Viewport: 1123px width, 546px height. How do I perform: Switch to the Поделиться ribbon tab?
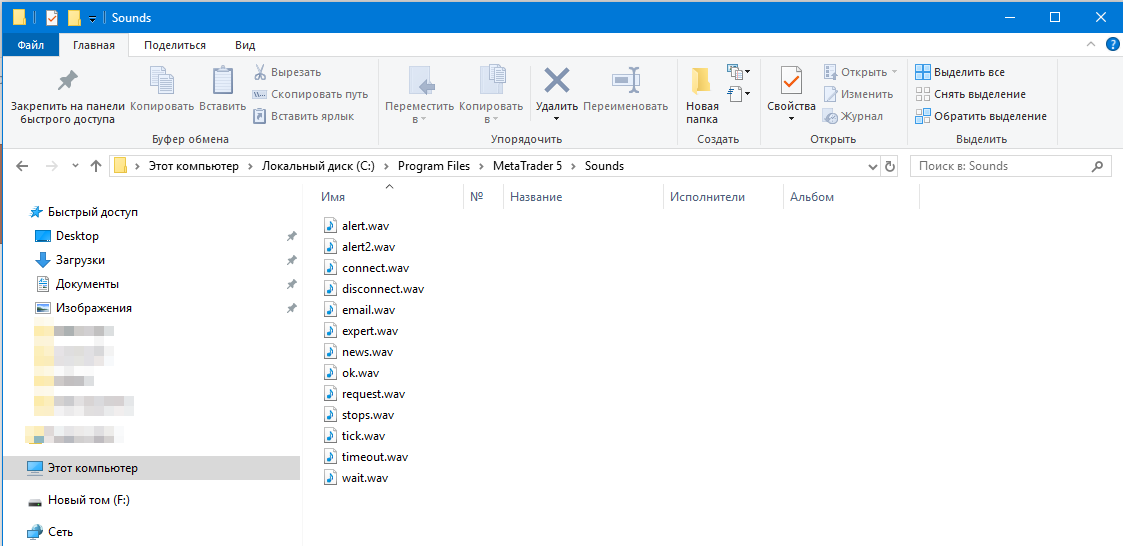tap(175, 45)
